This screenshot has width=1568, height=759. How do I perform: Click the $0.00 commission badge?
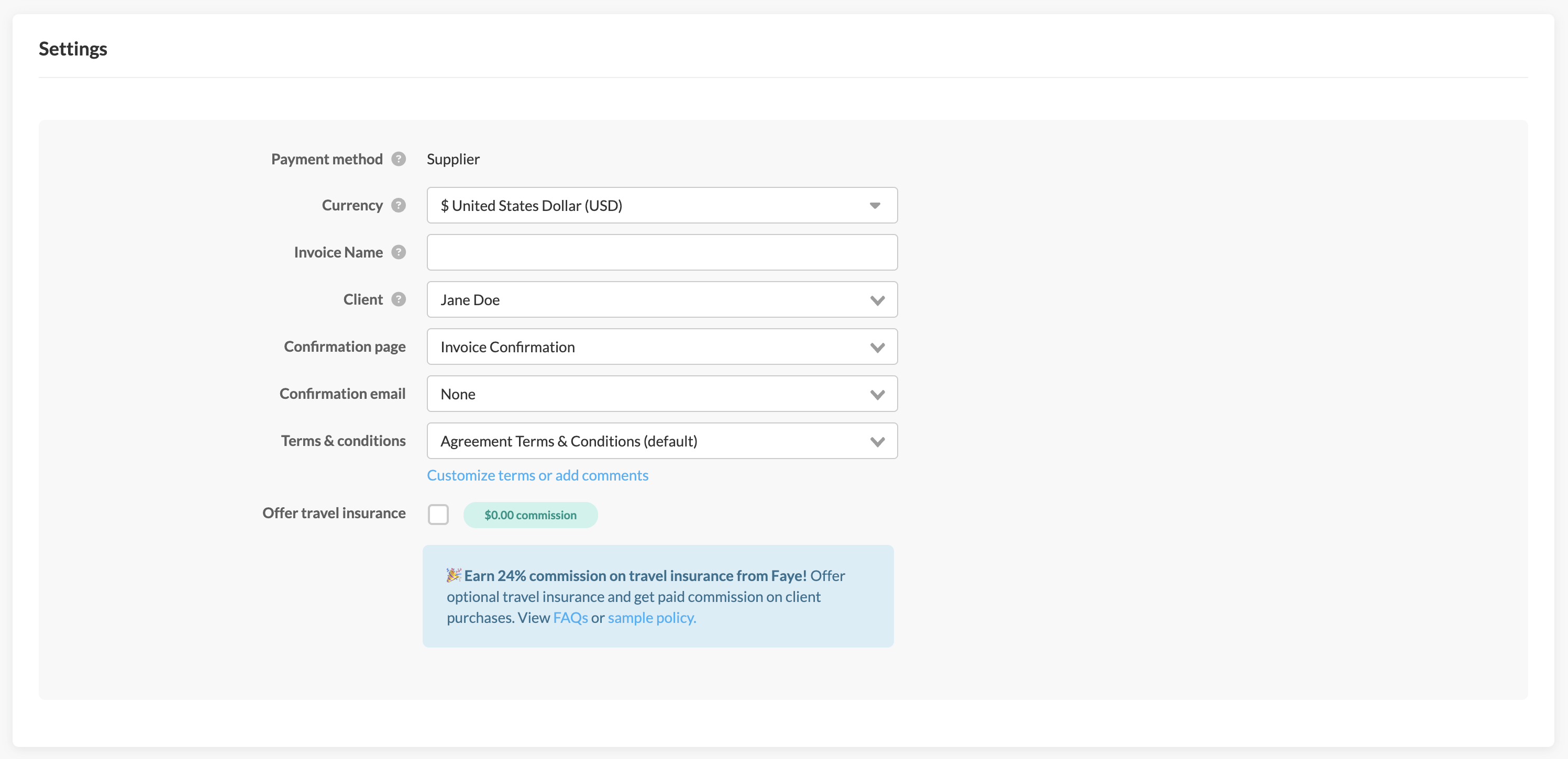click(529, 515)
